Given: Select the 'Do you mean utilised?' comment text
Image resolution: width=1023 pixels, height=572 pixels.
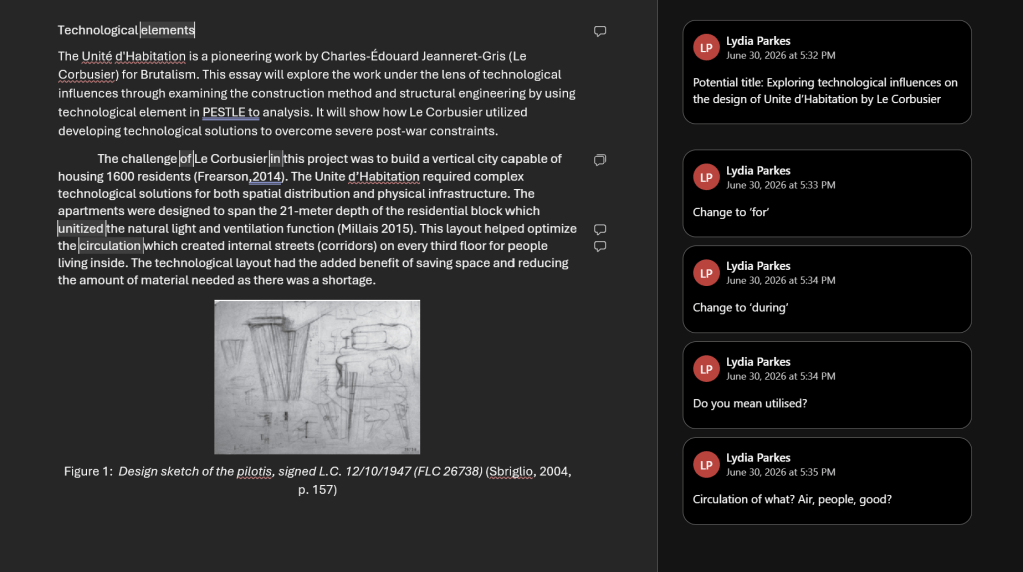Looking at the screenshot, I should [750, 403].
